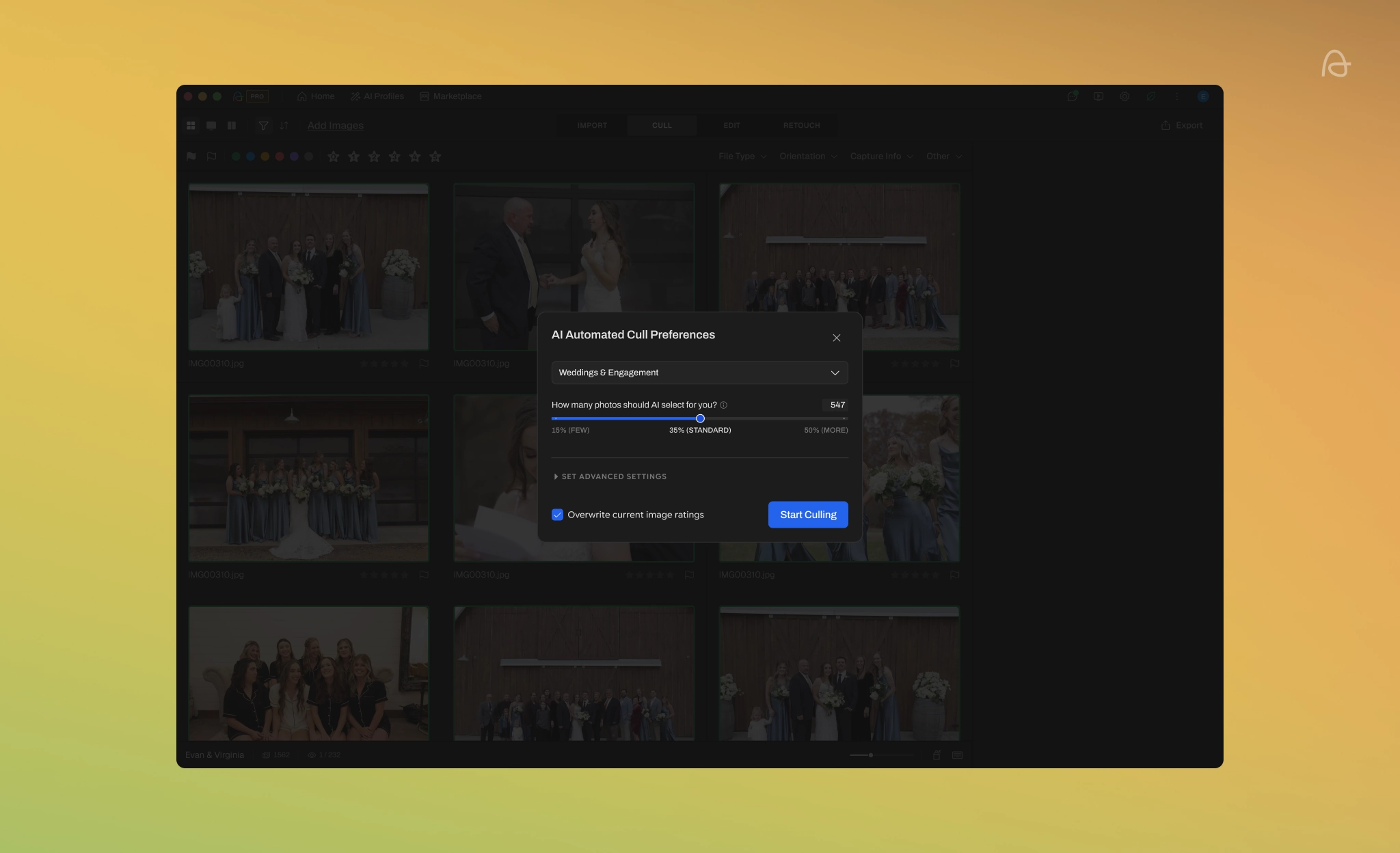Screen dimensions: 1400x853
Task: Click the photo selection slider handle
Action: click(700, 418)
